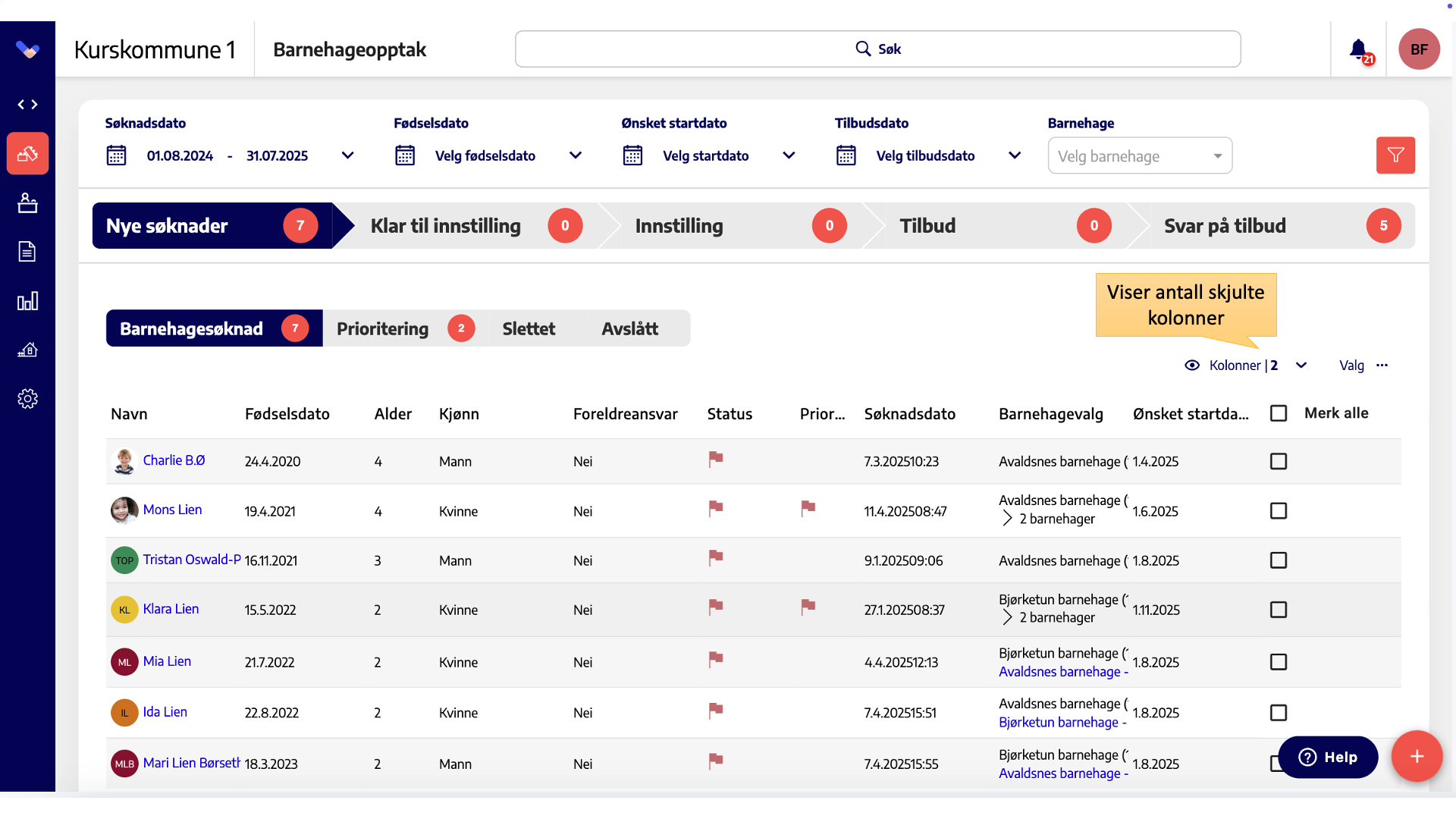Click the search magnifier icon

tap(863, 49)
